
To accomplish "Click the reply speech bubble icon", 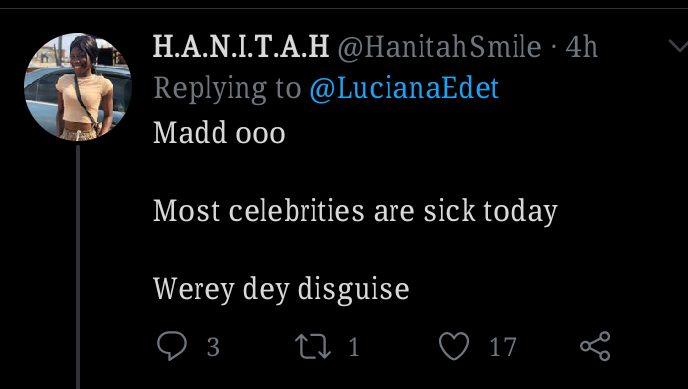I will coord(172,346).
